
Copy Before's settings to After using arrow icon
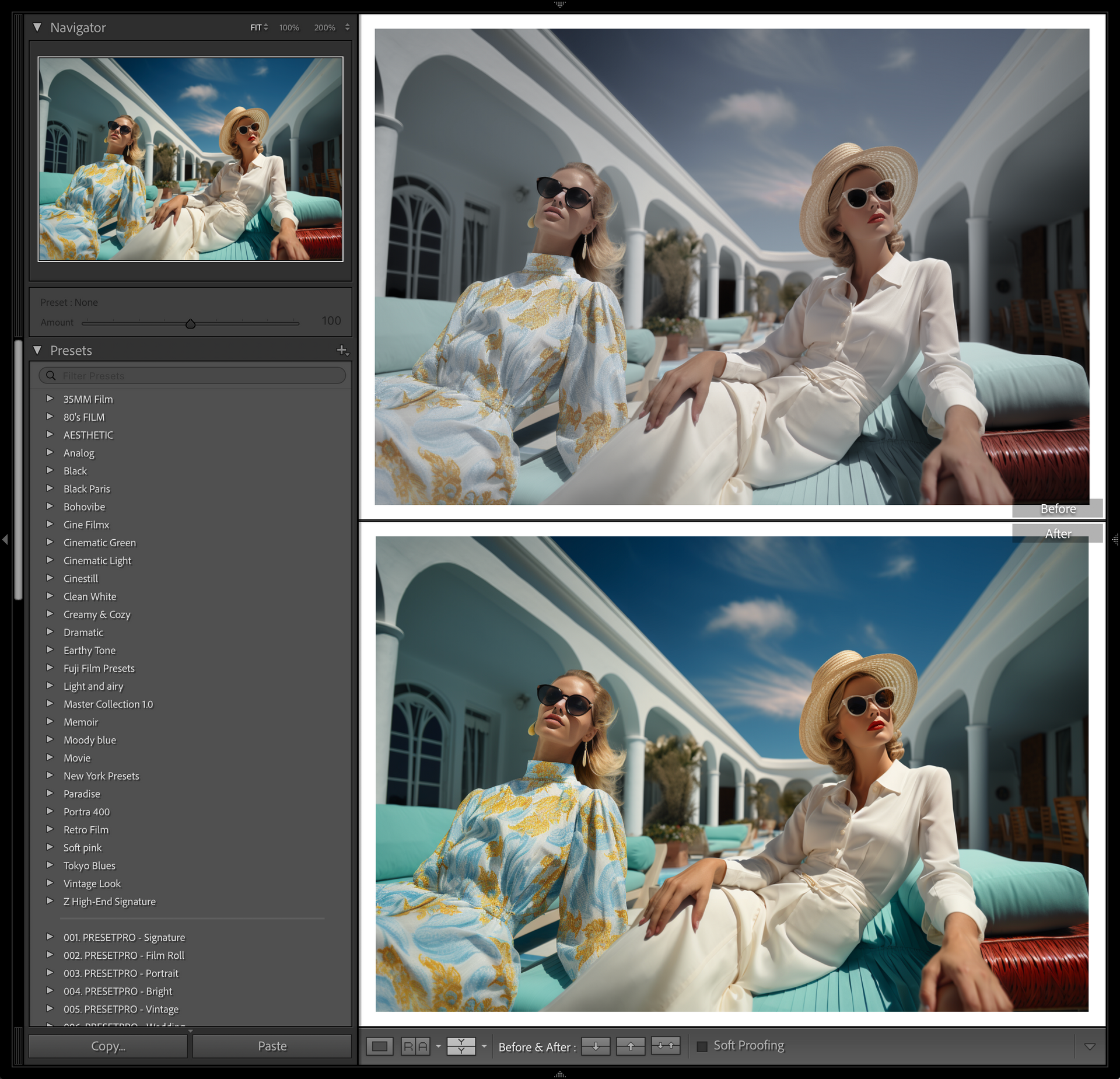[596, 1046]
